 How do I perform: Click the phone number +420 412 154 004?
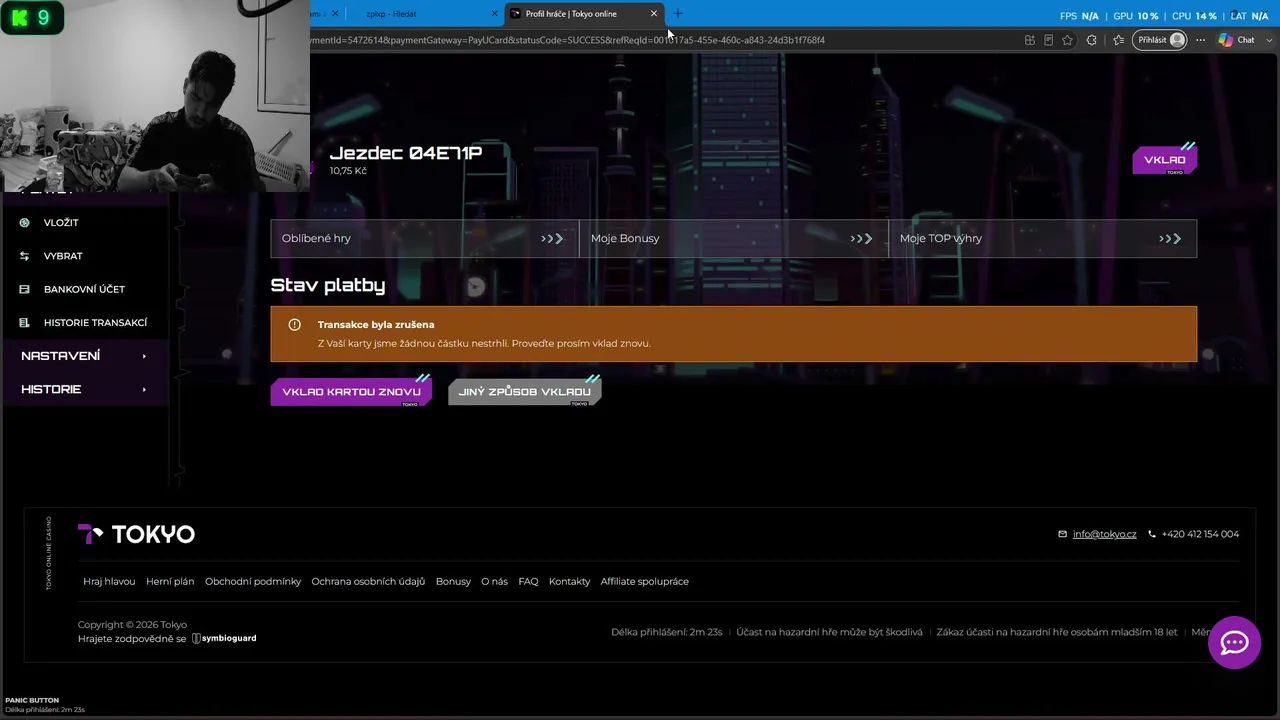click(1200, 534)
